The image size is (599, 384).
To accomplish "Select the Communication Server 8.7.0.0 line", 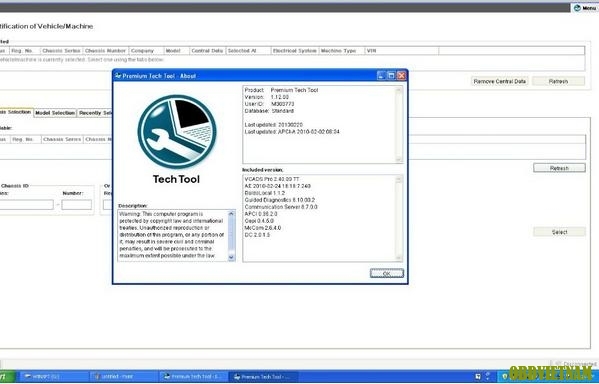I will click(x=281, y=207).
